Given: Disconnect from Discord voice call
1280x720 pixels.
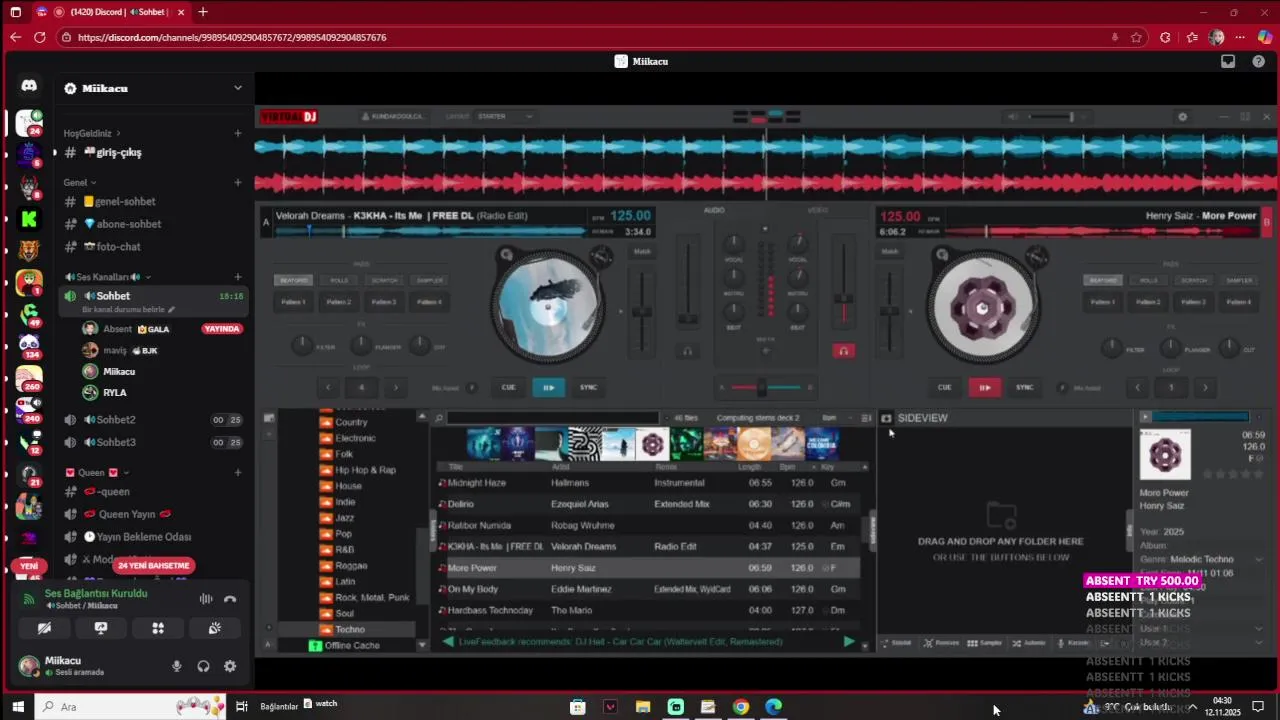Looking at the screenshot, I should [x=230, y=599].
